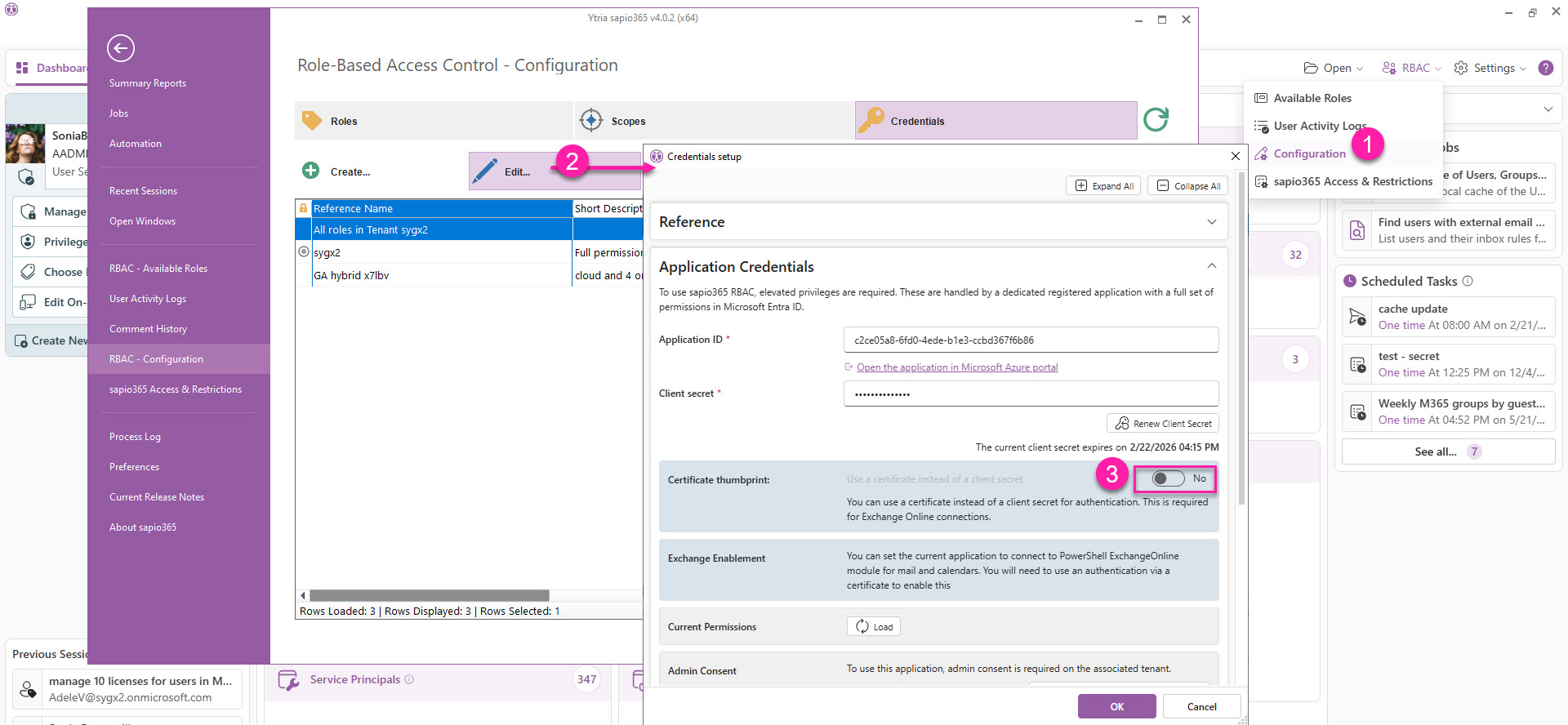This screenshot has width=1568, height=725.
Task: Click Load current permissions button
Action: [874, 626]
